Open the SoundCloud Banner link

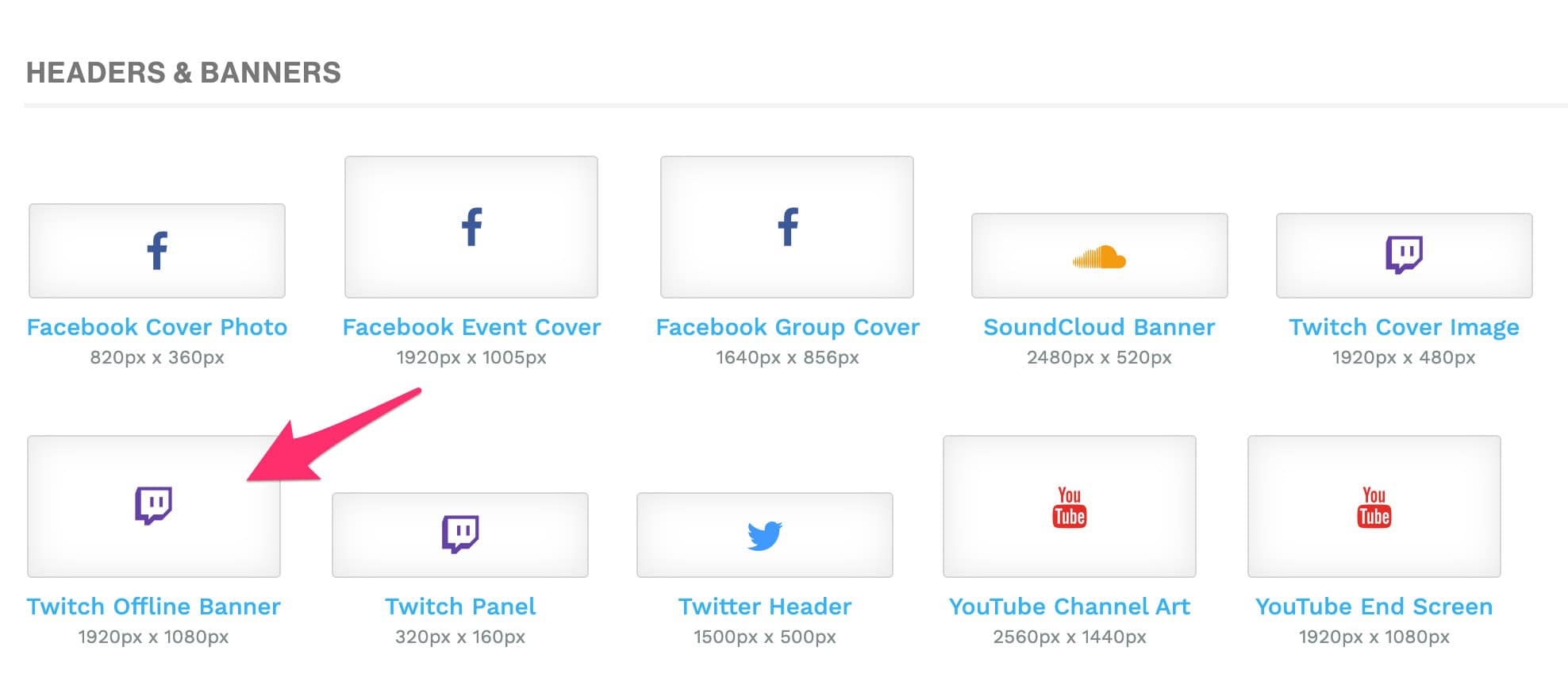coord(1099,327)
